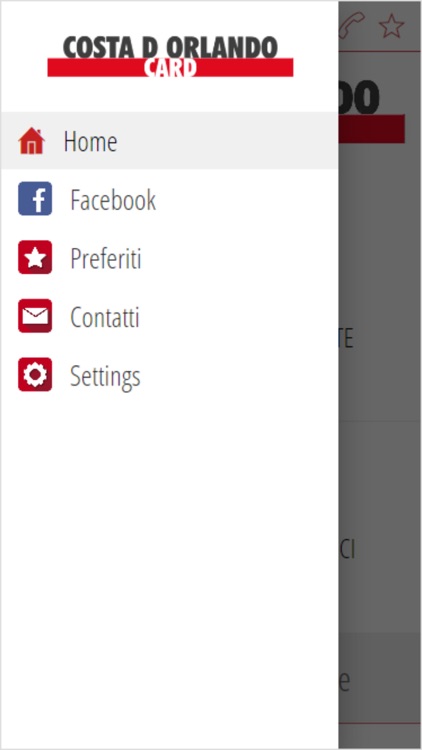Tap the blue Facebook logo icon

(x=35, y=199)
